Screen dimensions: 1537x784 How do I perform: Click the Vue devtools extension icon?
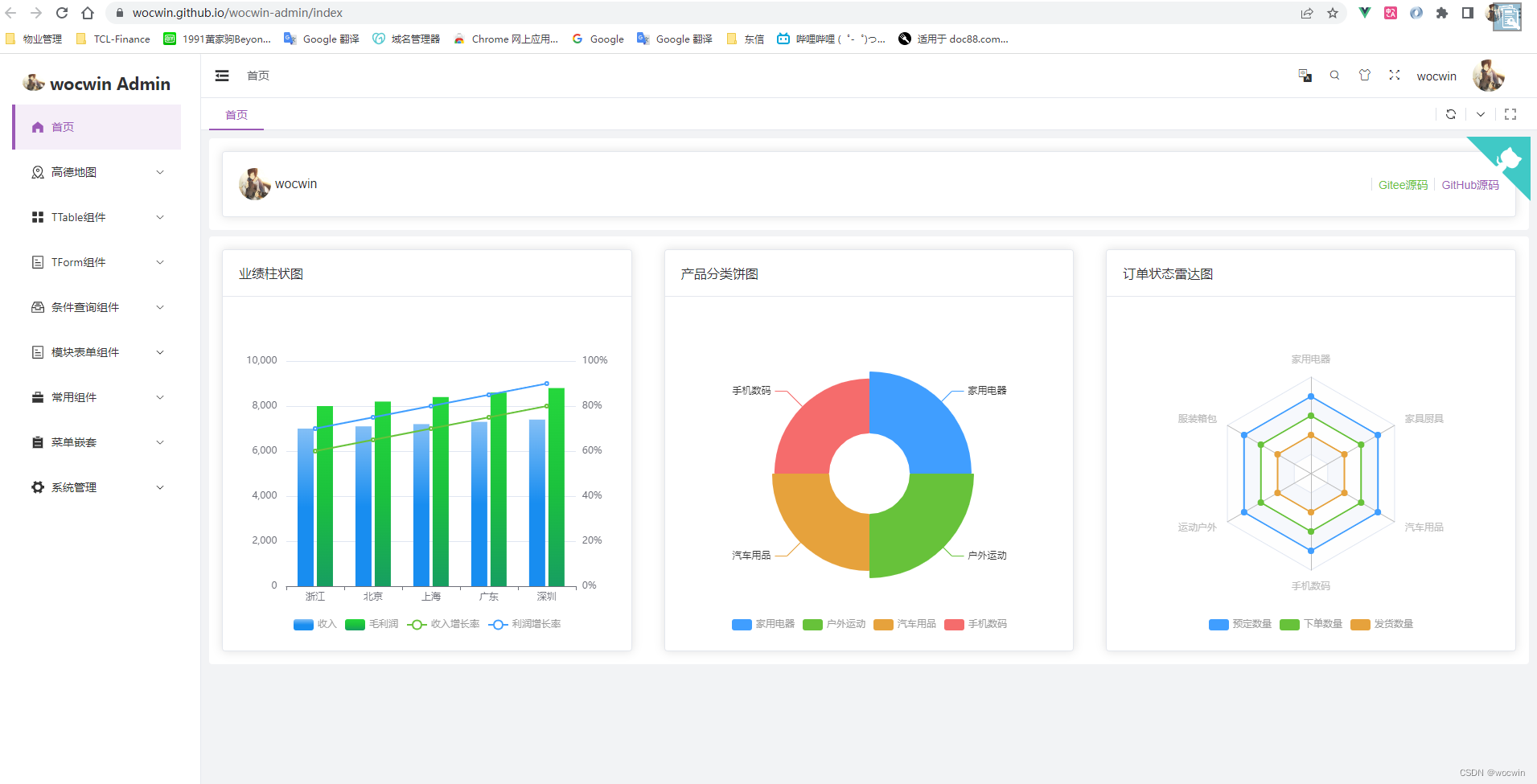click(1365, 13)
